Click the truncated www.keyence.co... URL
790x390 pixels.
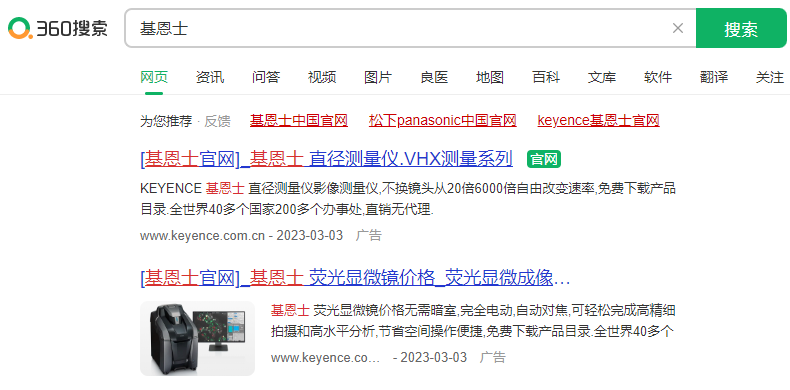(325, 358)
